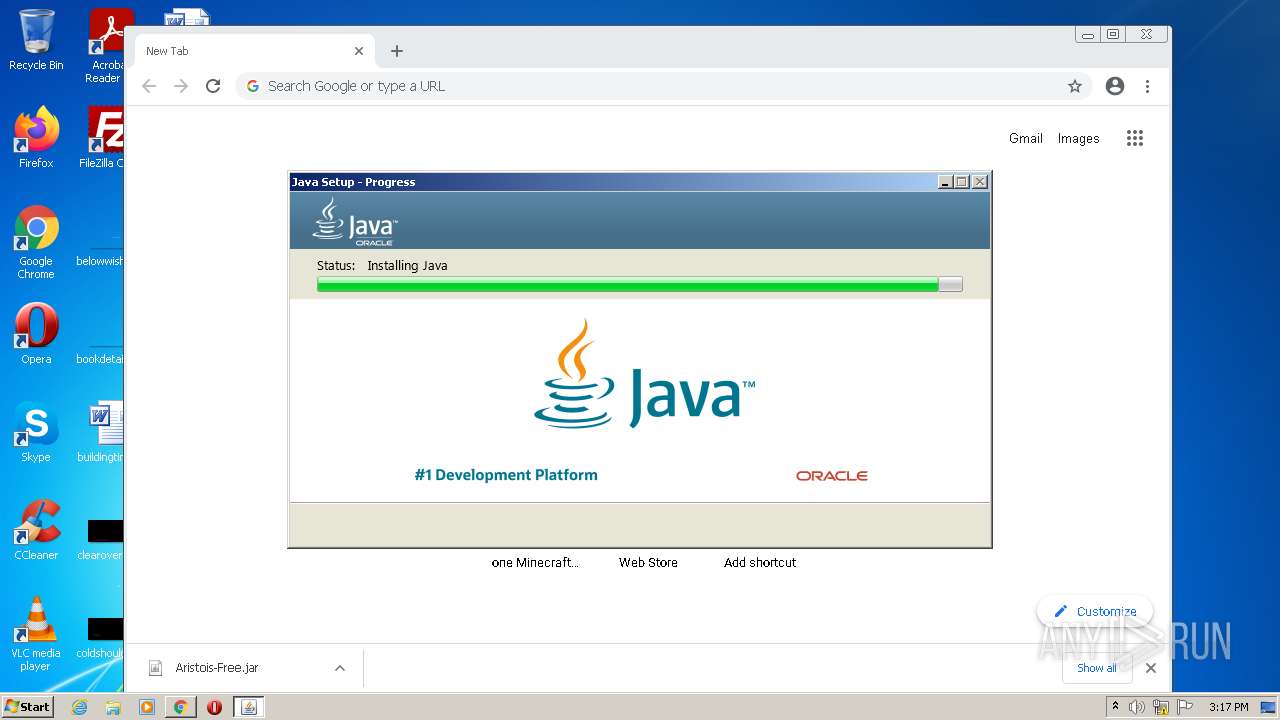Viewport: 1280px width, 720px height.
Task: Expand download options chevron for Aristois-Free.jar
Action: [340, 668]
